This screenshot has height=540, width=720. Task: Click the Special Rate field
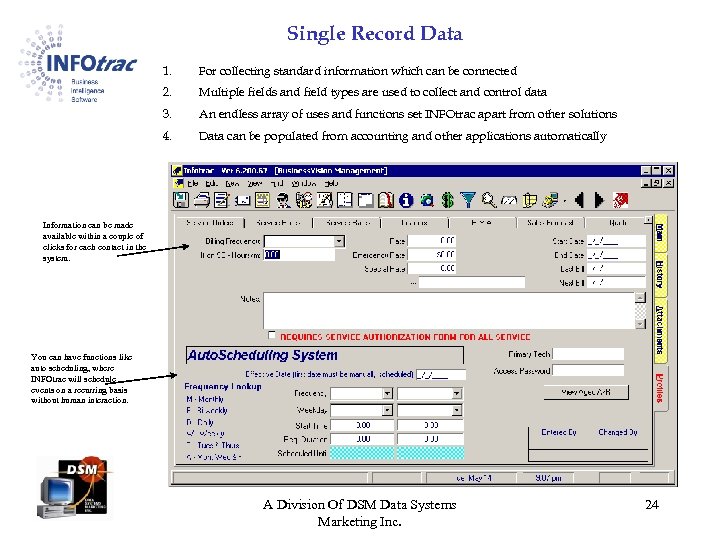point(432,268)
